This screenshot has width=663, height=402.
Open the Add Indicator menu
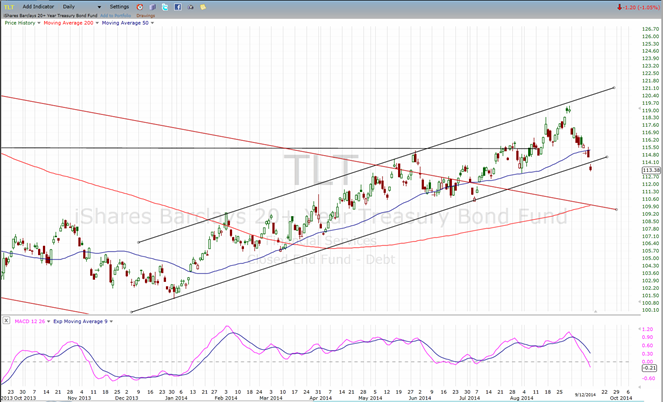coord(38,7)
